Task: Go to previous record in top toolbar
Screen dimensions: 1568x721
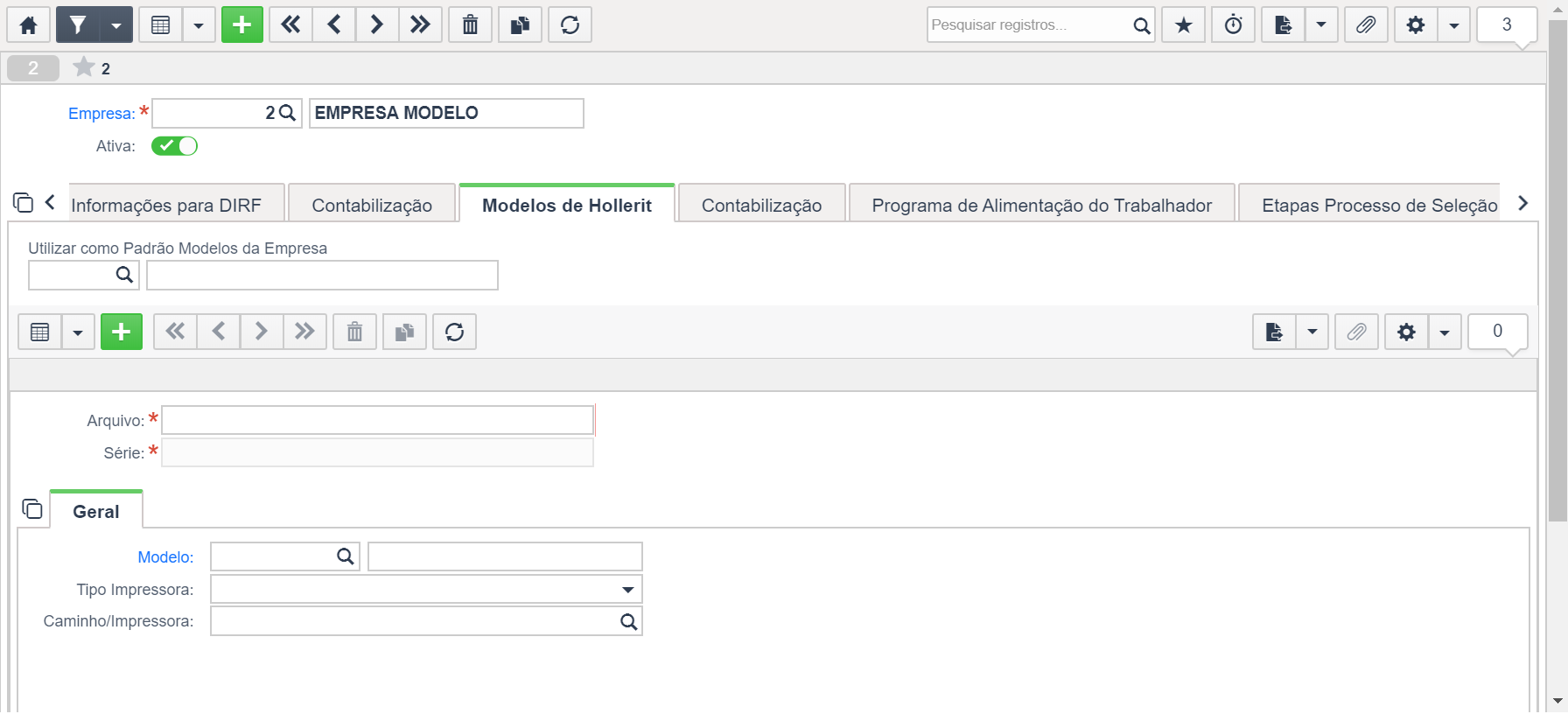Action: (333, 24)
